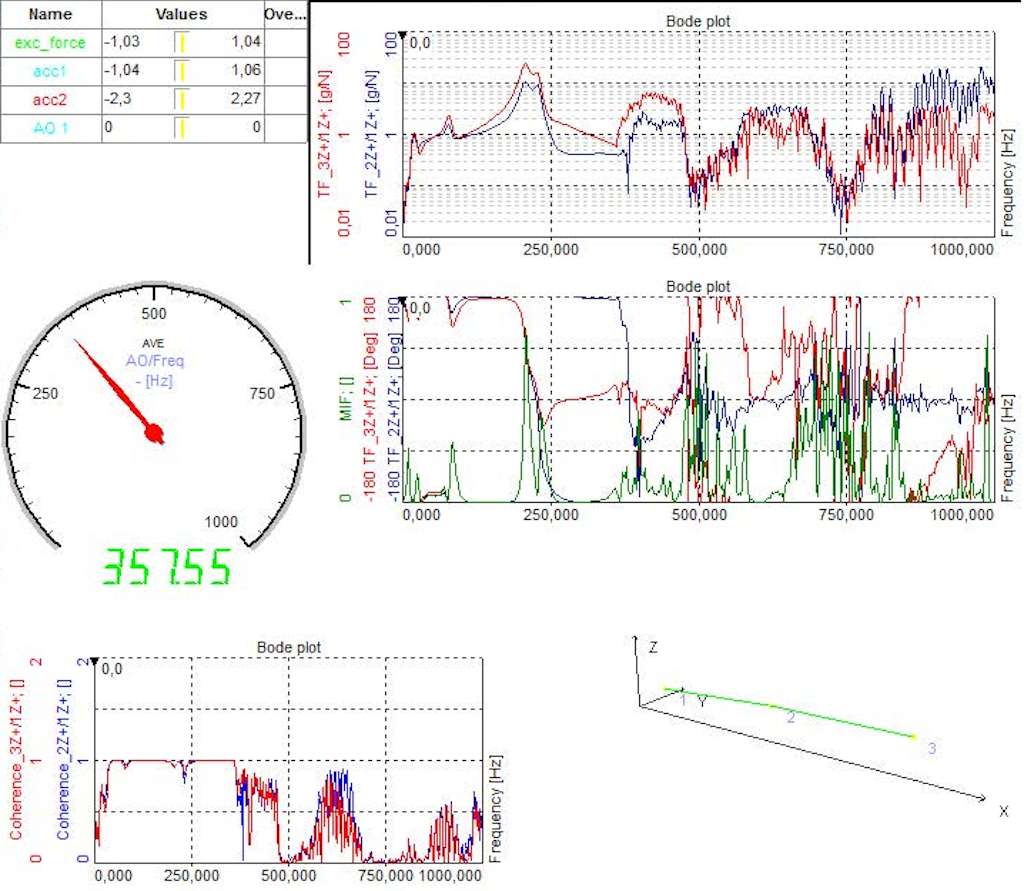
Task: Click the Frequency [Hz] label of coherence plot
Action: (496, 809)
